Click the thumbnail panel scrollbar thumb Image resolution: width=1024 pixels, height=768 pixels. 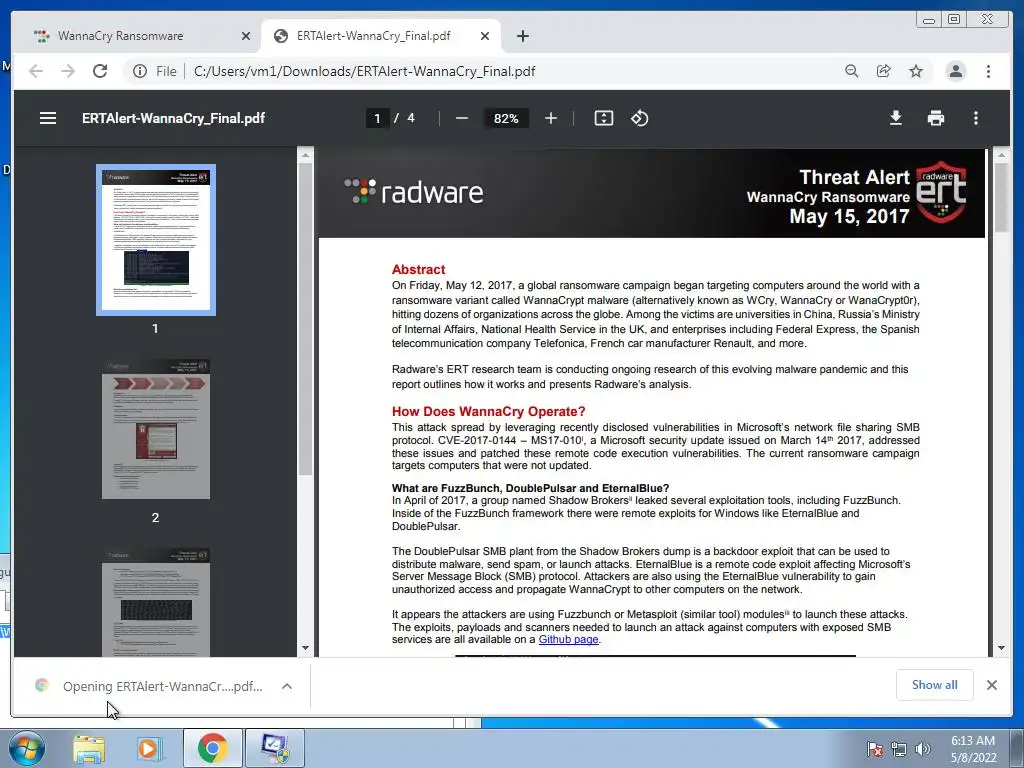tap(305, 319)
